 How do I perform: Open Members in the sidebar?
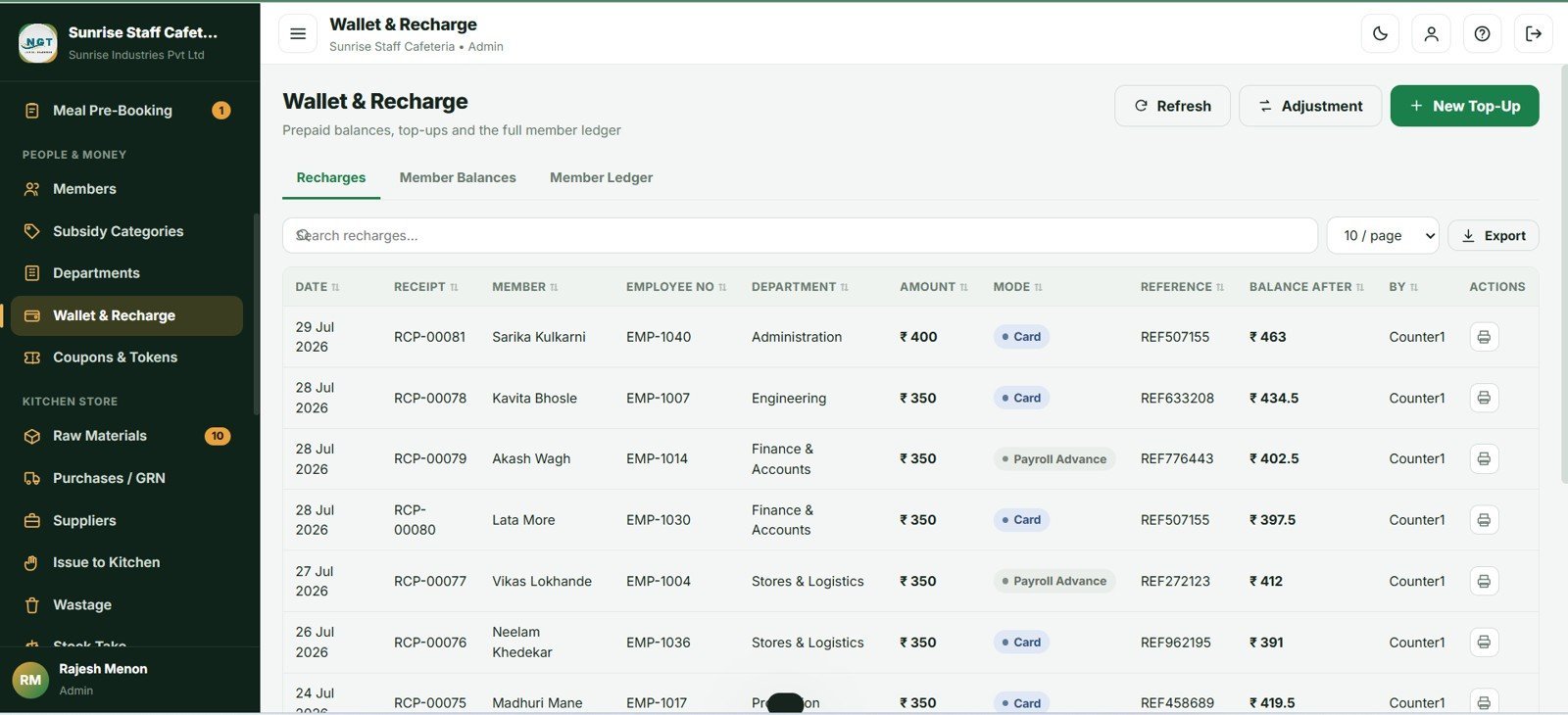click(126, 189)
